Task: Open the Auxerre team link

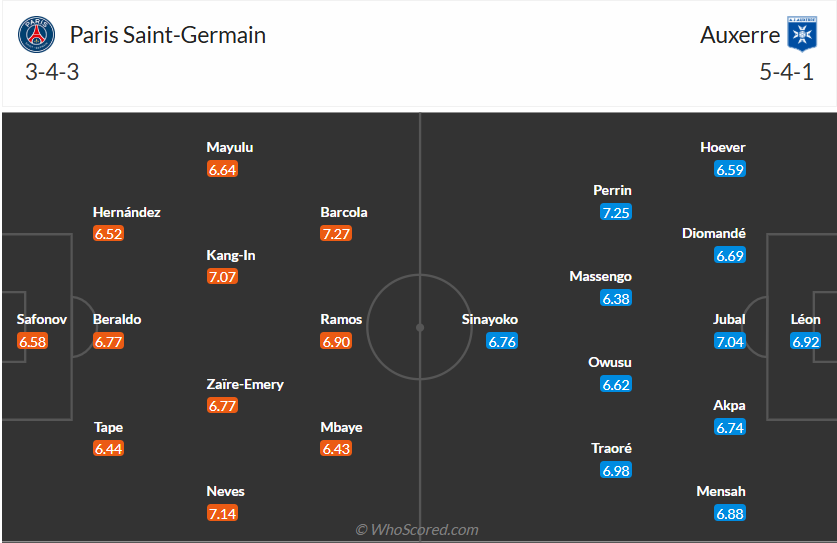Action: (740, 35)
